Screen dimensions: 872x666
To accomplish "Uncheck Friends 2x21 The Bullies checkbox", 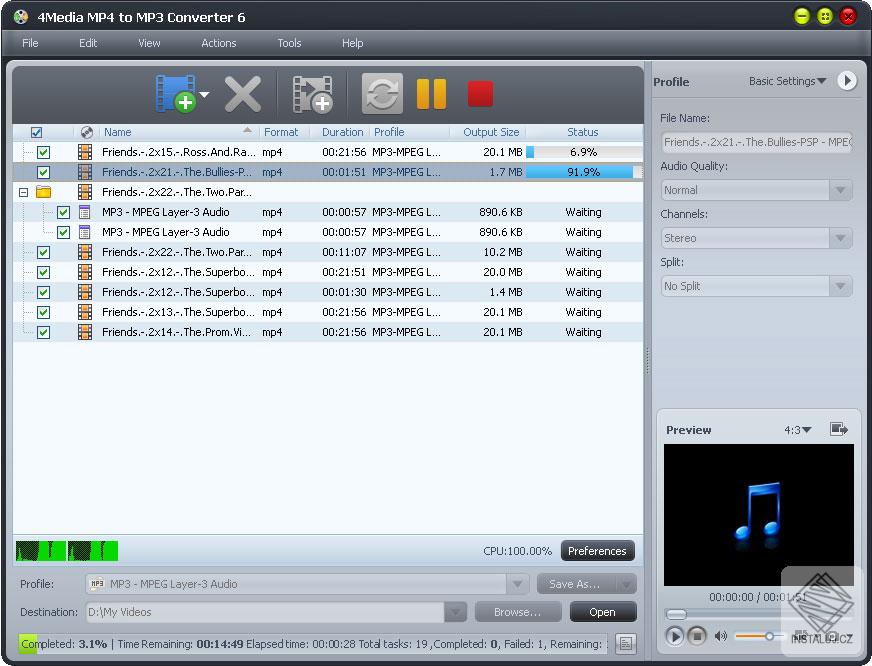I will pyautogui.click(x=43, y=172).
